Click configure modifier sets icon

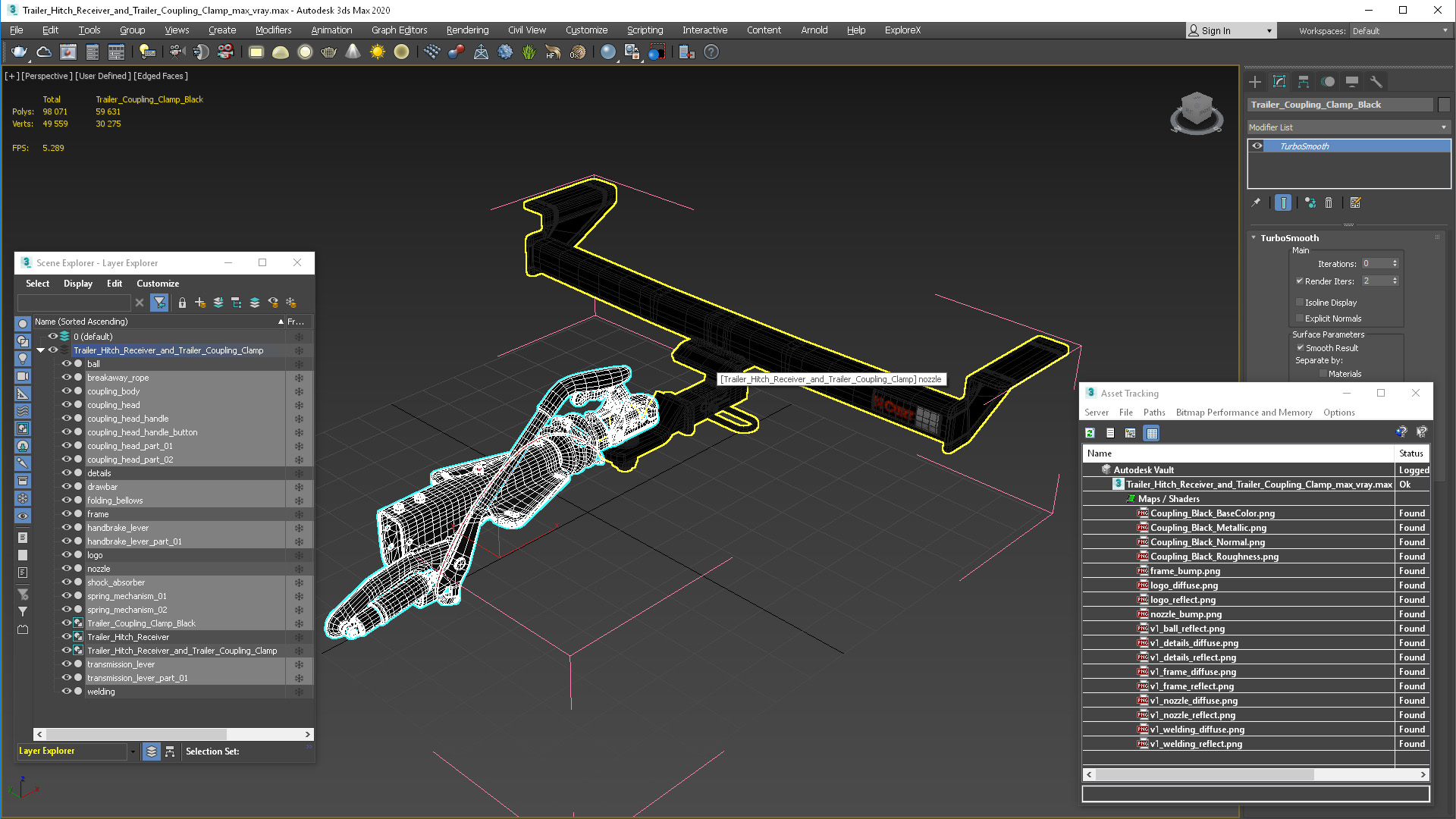(x=1356, y=202)
